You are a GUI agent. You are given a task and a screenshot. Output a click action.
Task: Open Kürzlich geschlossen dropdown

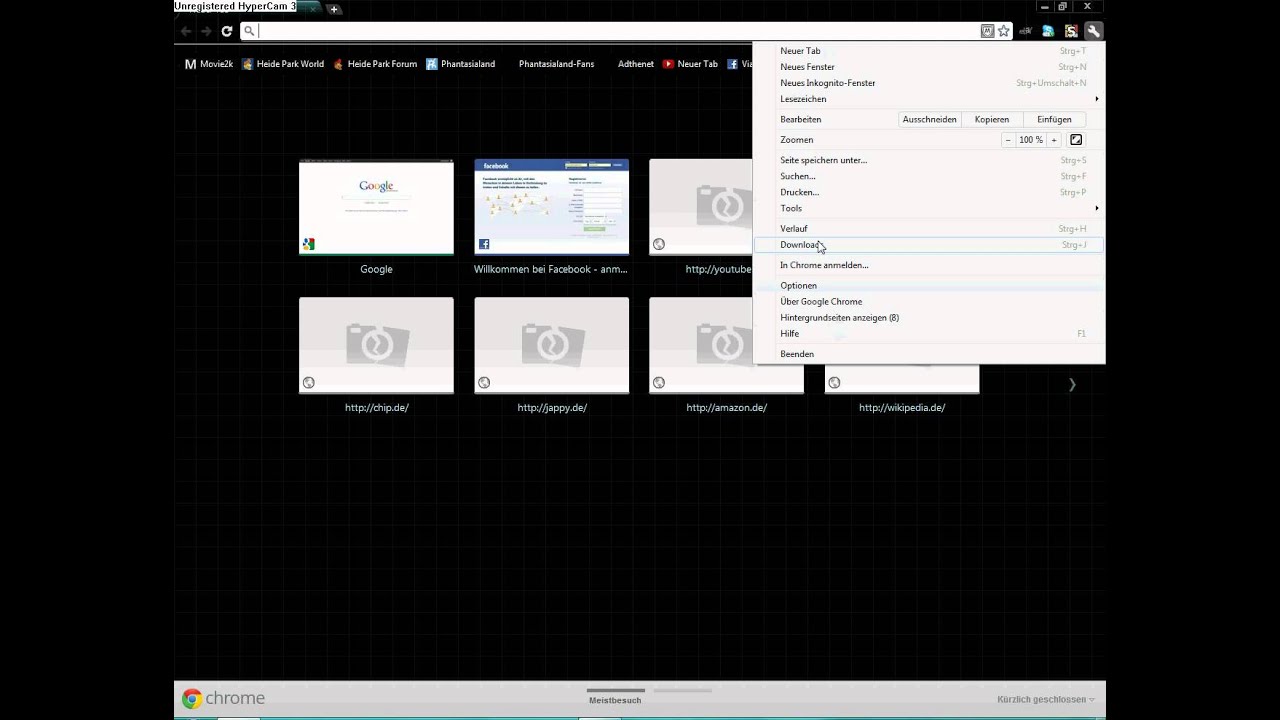(1046, 700)
